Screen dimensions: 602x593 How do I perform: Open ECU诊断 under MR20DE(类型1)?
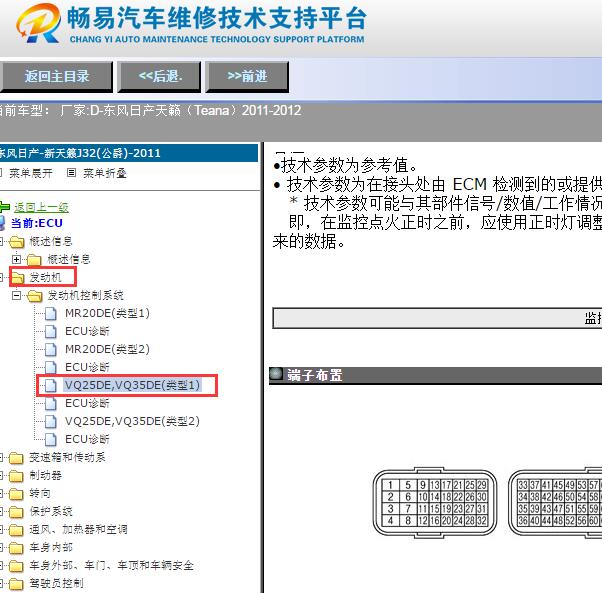coord(87,331)
